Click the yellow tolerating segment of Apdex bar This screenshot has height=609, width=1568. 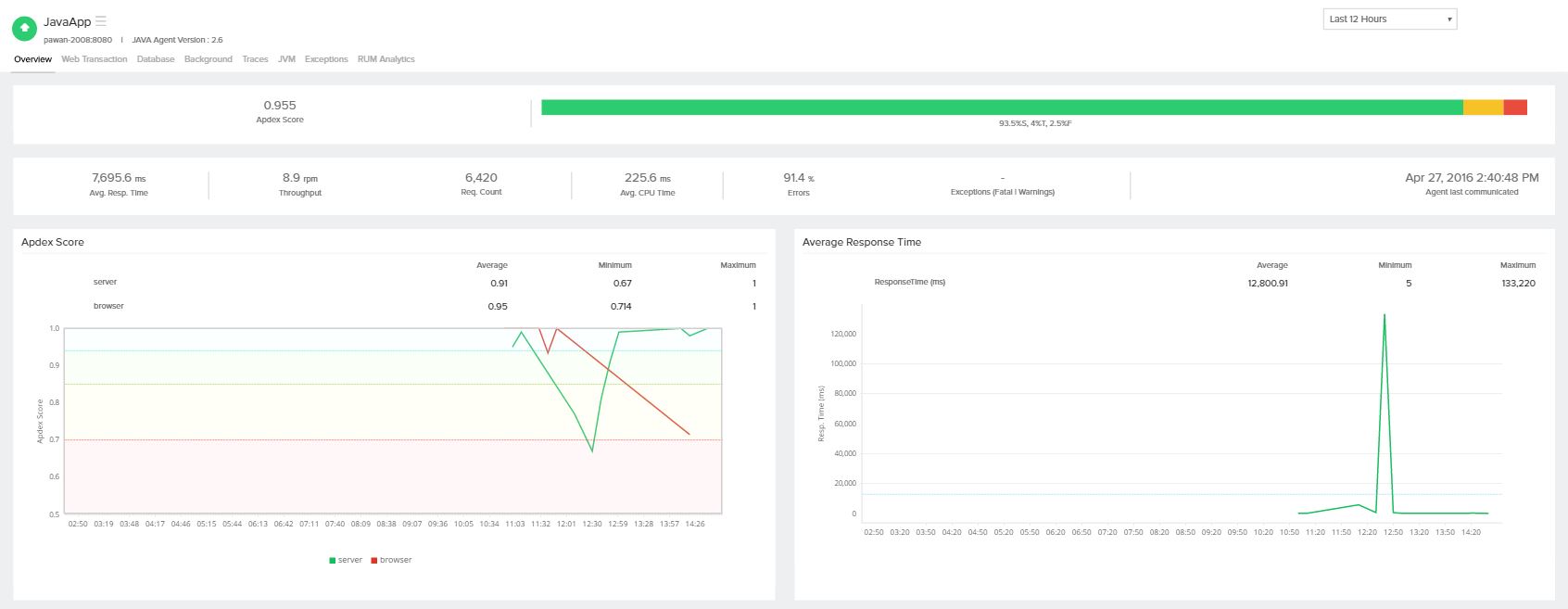click(1483, 108)
